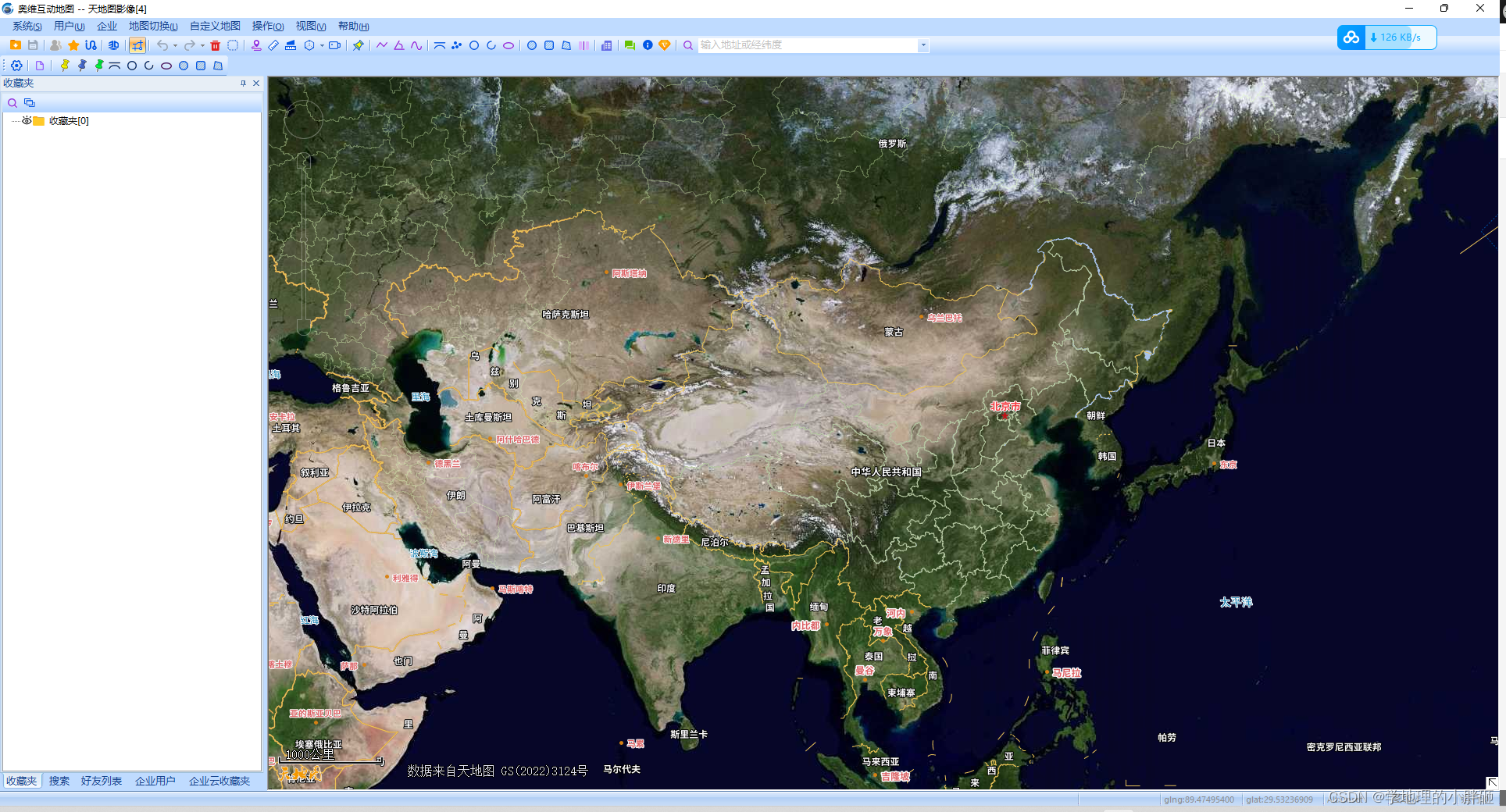This screenshot has width=1506, height=812.
Task: Click the purple vertical bars icon
Action: [583, 45]
